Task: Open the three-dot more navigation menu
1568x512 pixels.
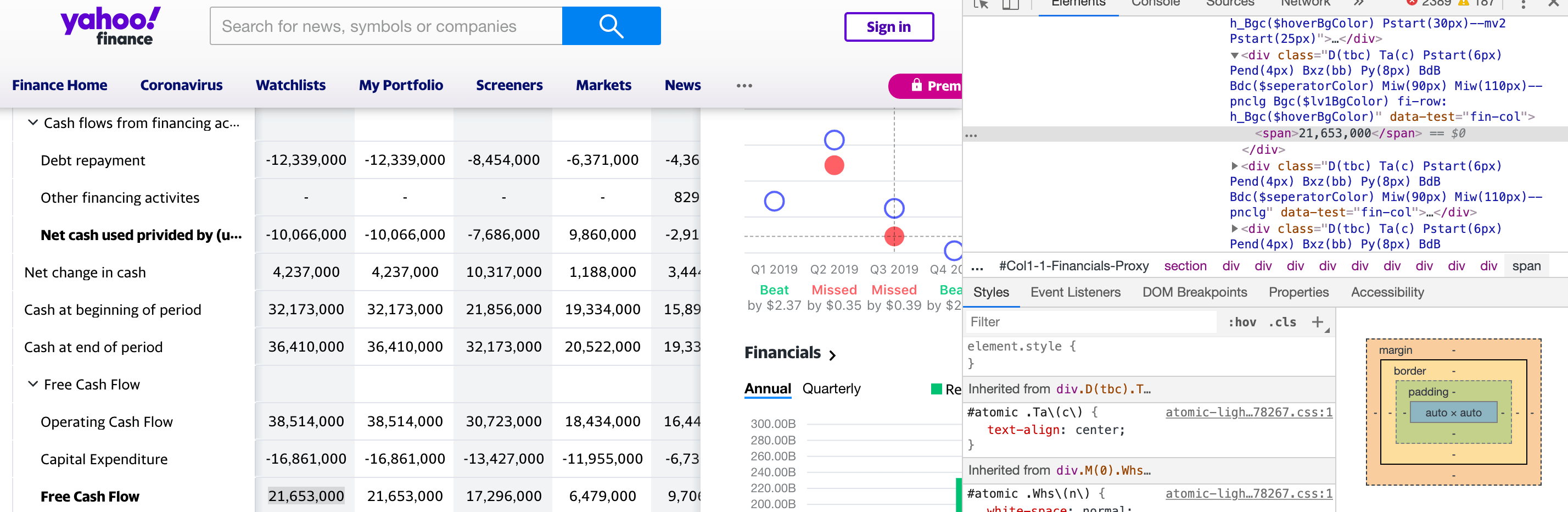Action: click(744, 86)
